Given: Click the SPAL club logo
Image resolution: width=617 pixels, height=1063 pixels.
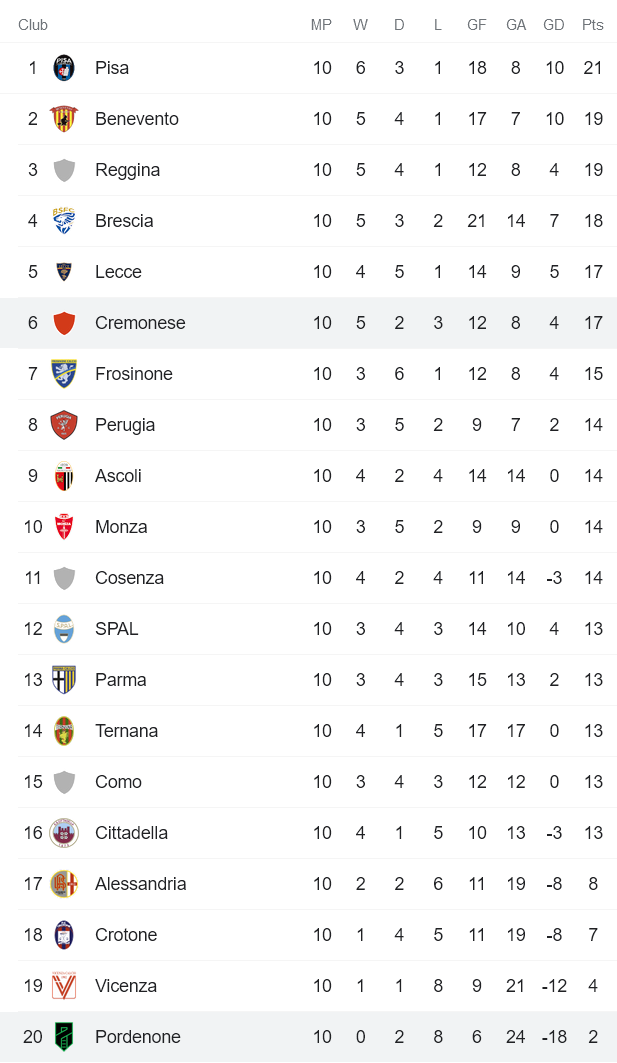Looking at the screenshot, I should 64,629.
